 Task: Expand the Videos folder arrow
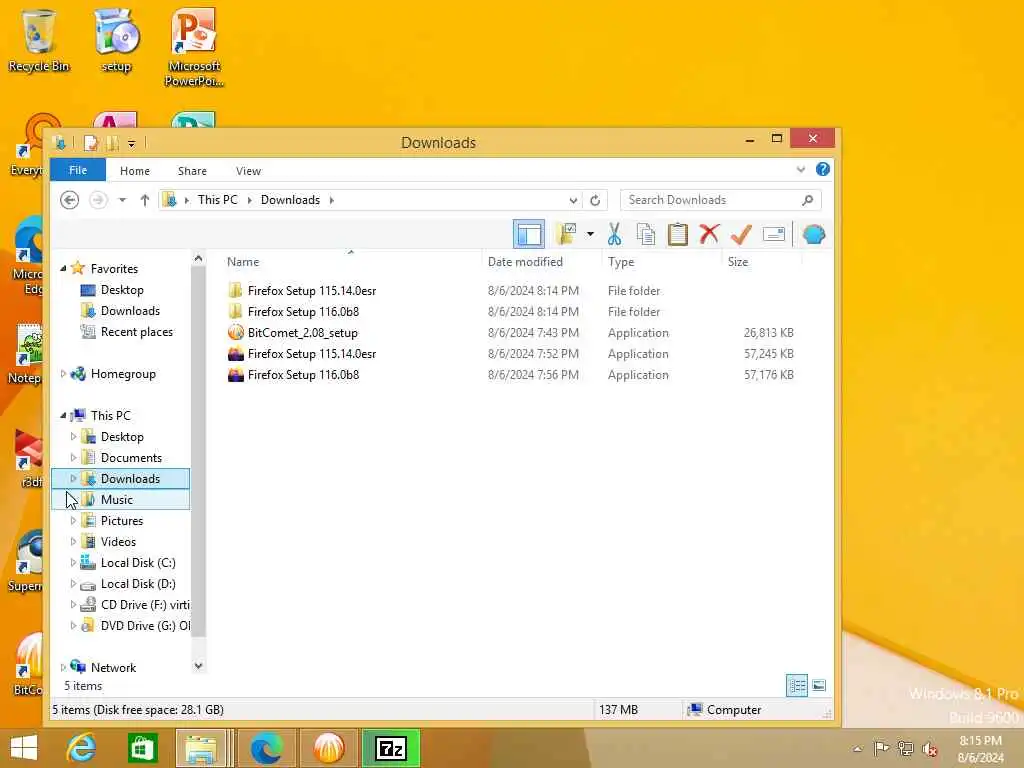click(x=73, y=541)
